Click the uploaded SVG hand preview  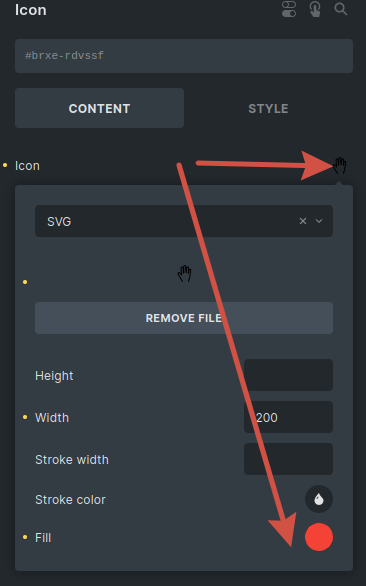pos(184,274)
